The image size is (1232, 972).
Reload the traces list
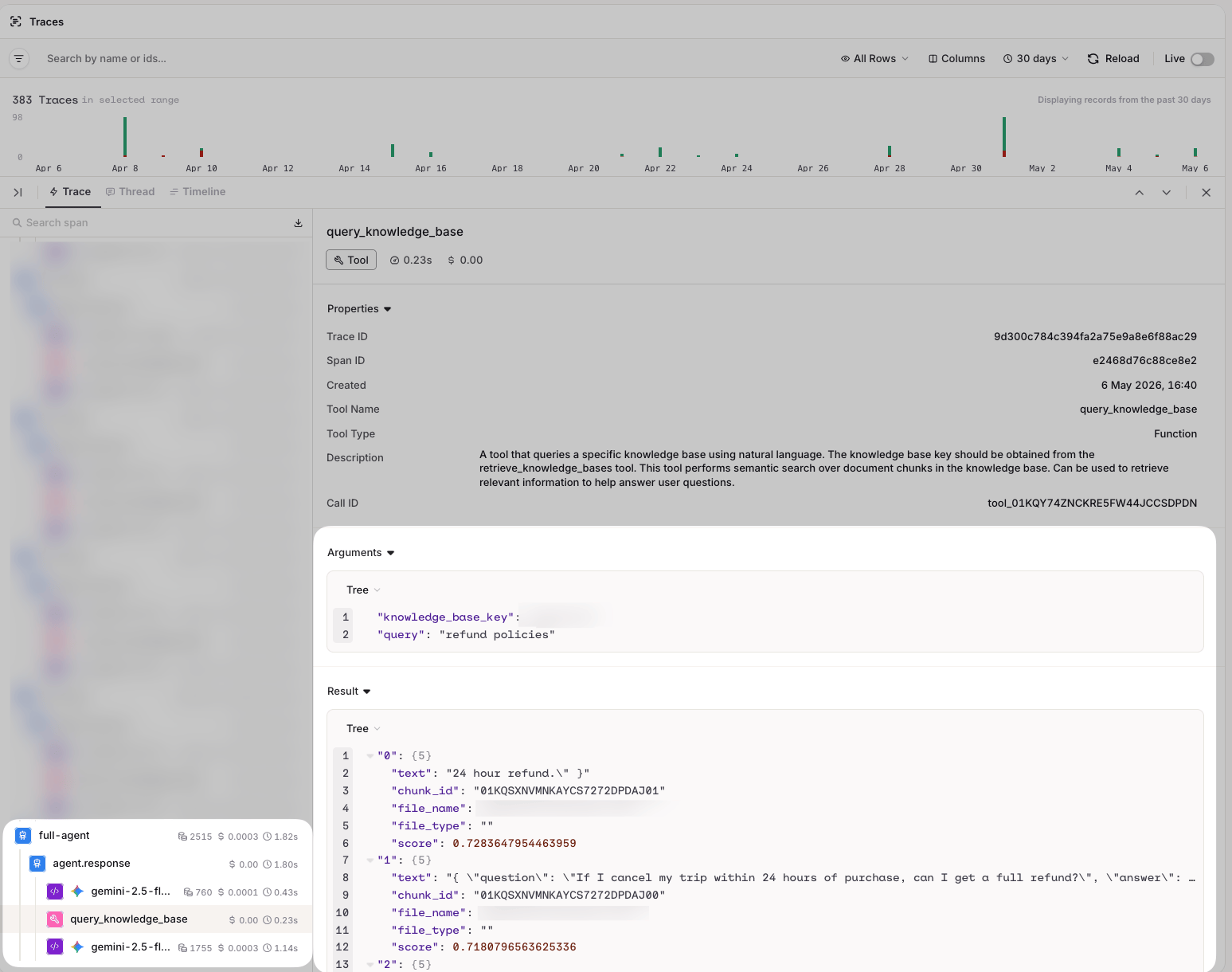point(1113,59)
